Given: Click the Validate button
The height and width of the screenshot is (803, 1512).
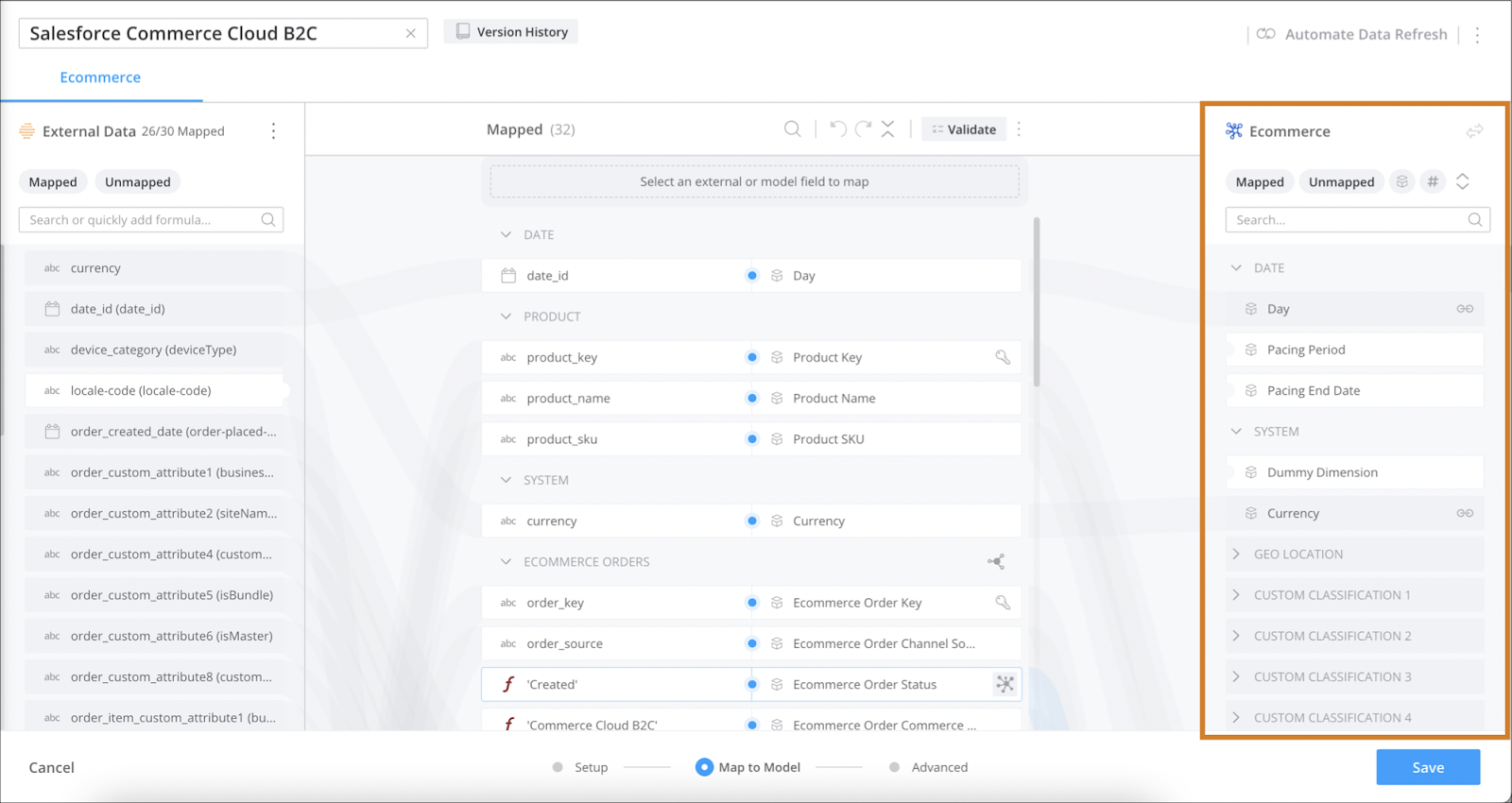Looking at the screenshot, I should pyautogui.click(x=964, y=129).
